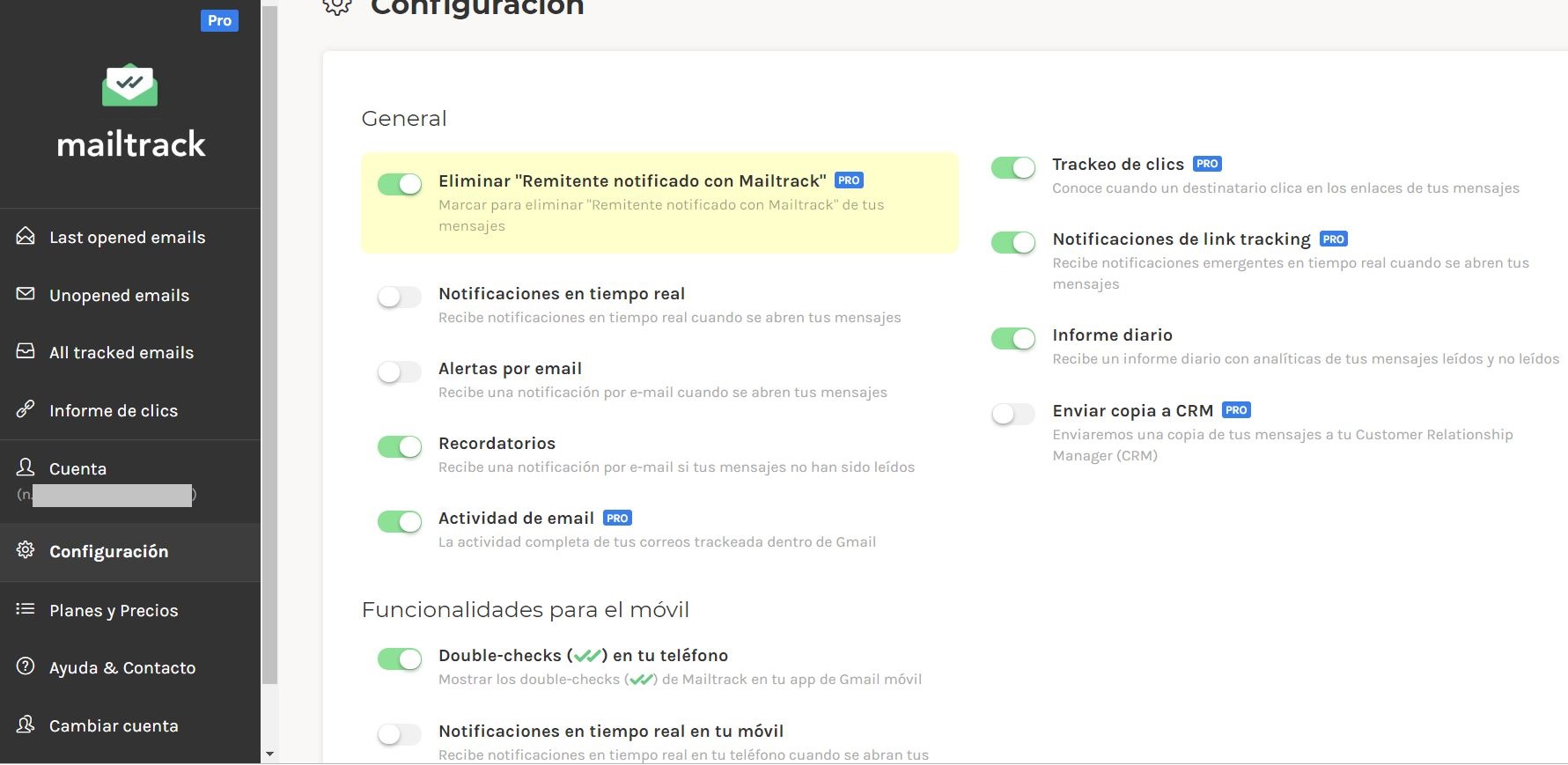Disable Actividad de email toggle
1568x765 pixels.
coord(400,521)
